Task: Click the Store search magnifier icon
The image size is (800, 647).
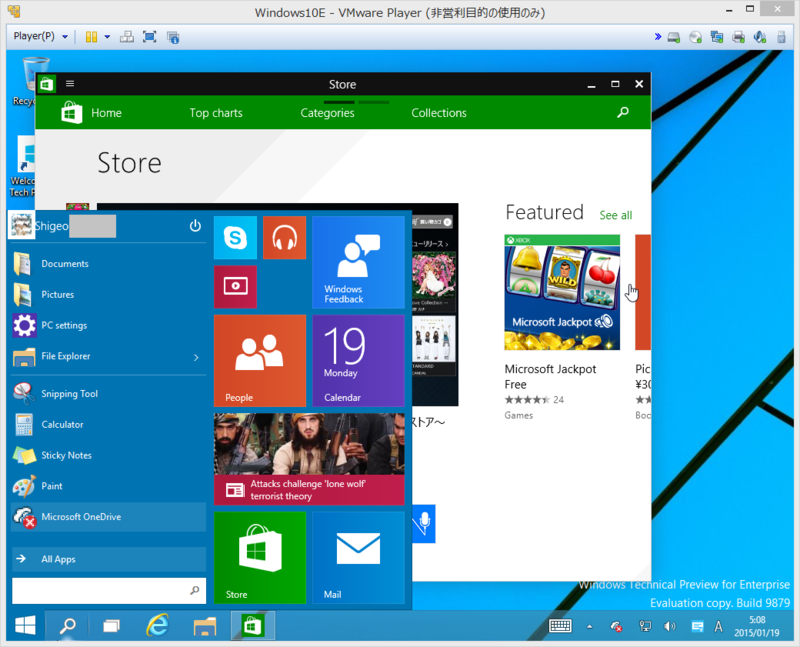Action: click(622, 112)
